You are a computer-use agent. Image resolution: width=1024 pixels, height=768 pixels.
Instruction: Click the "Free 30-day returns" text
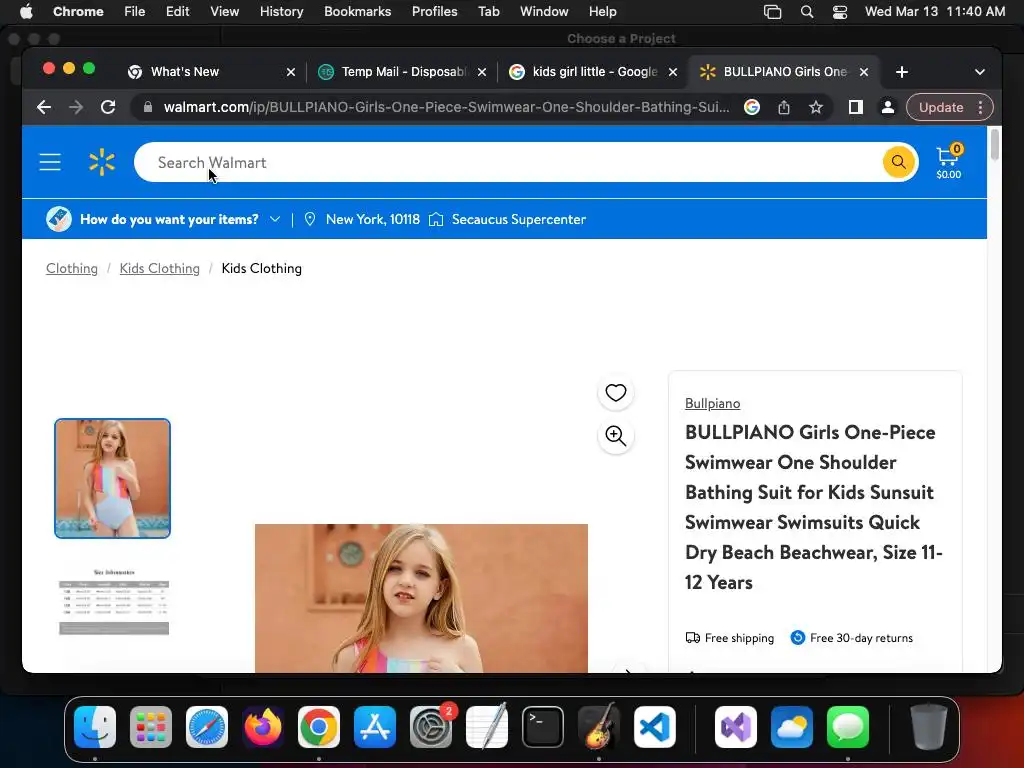tap(861, 638)
